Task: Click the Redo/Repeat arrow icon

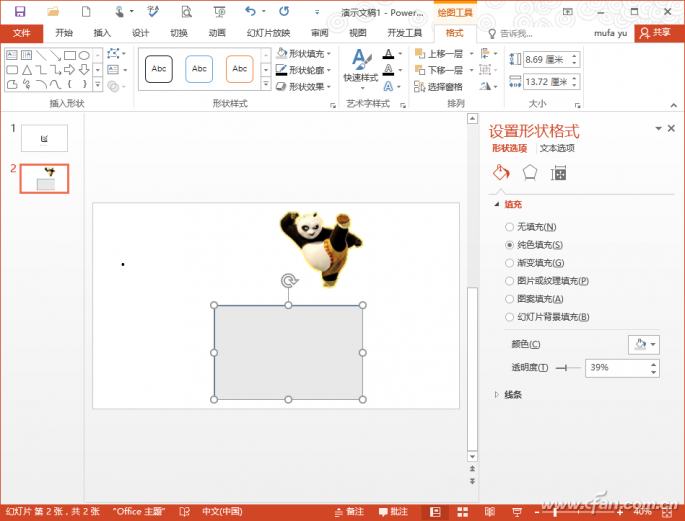Action: (284, 11)
